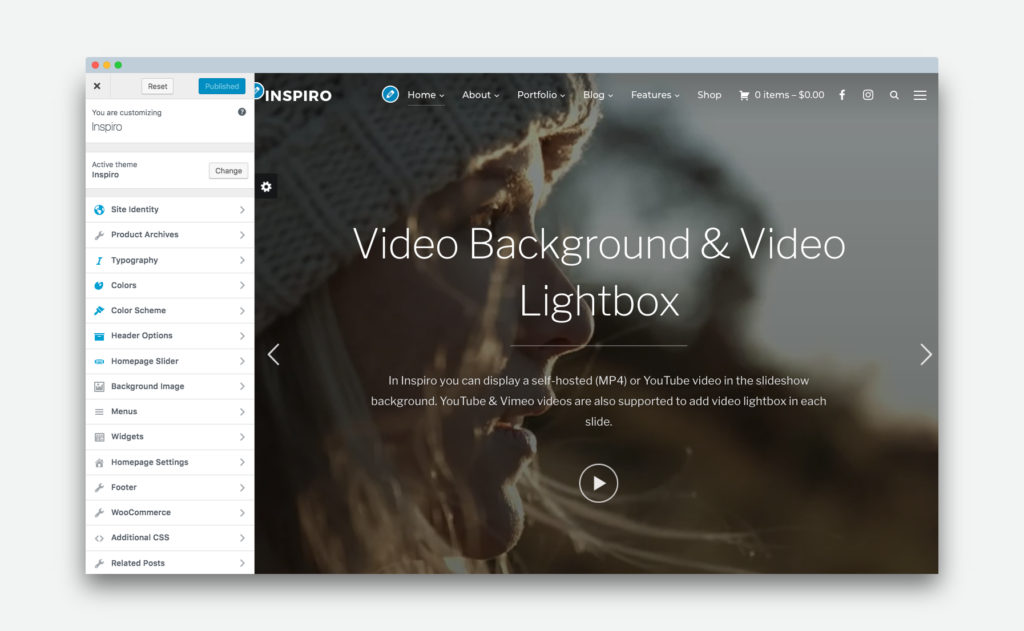Open the Home menu item
This screenshot has height=631, width=1024.
click(426, 95)
